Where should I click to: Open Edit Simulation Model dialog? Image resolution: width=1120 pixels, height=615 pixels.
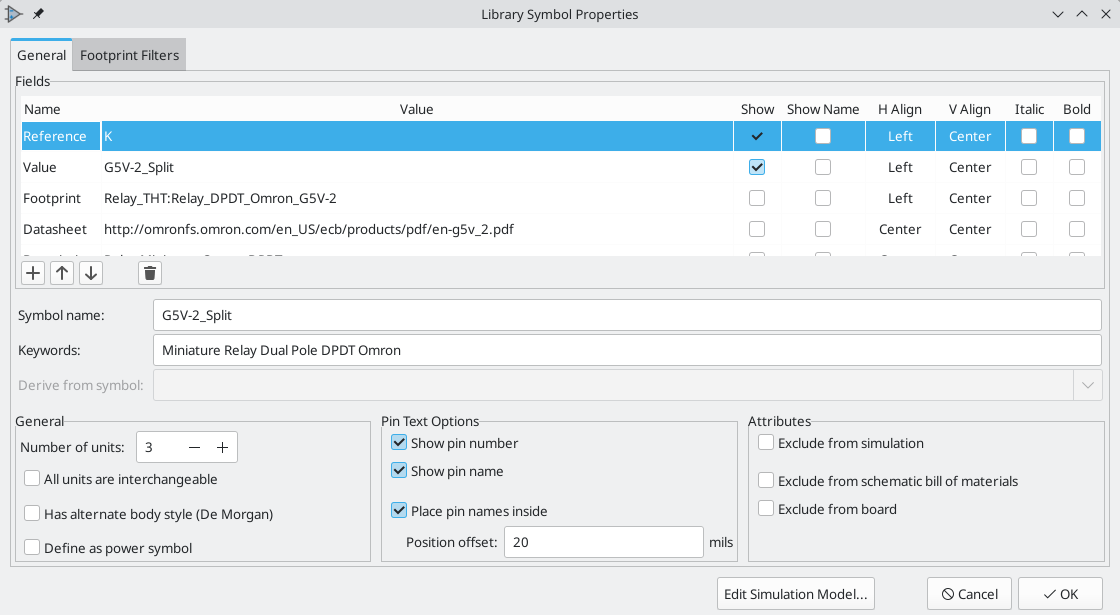tap(796, 594)
